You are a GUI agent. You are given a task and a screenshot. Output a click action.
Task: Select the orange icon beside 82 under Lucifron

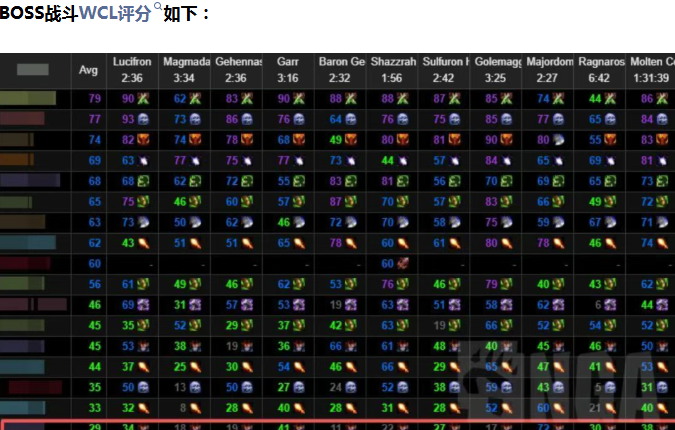click(x=143, y=140)
